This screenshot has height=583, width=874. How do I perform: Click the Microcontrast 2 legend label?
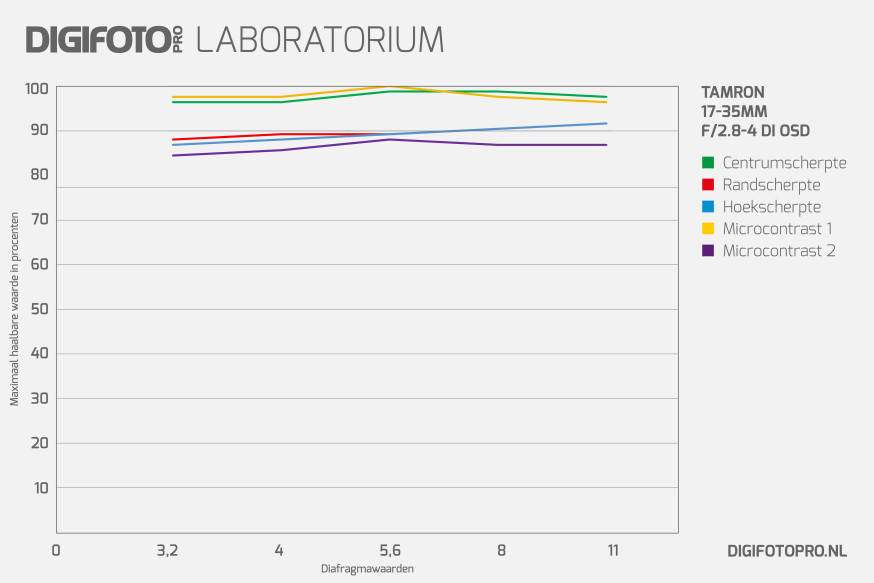pos(779,251)
